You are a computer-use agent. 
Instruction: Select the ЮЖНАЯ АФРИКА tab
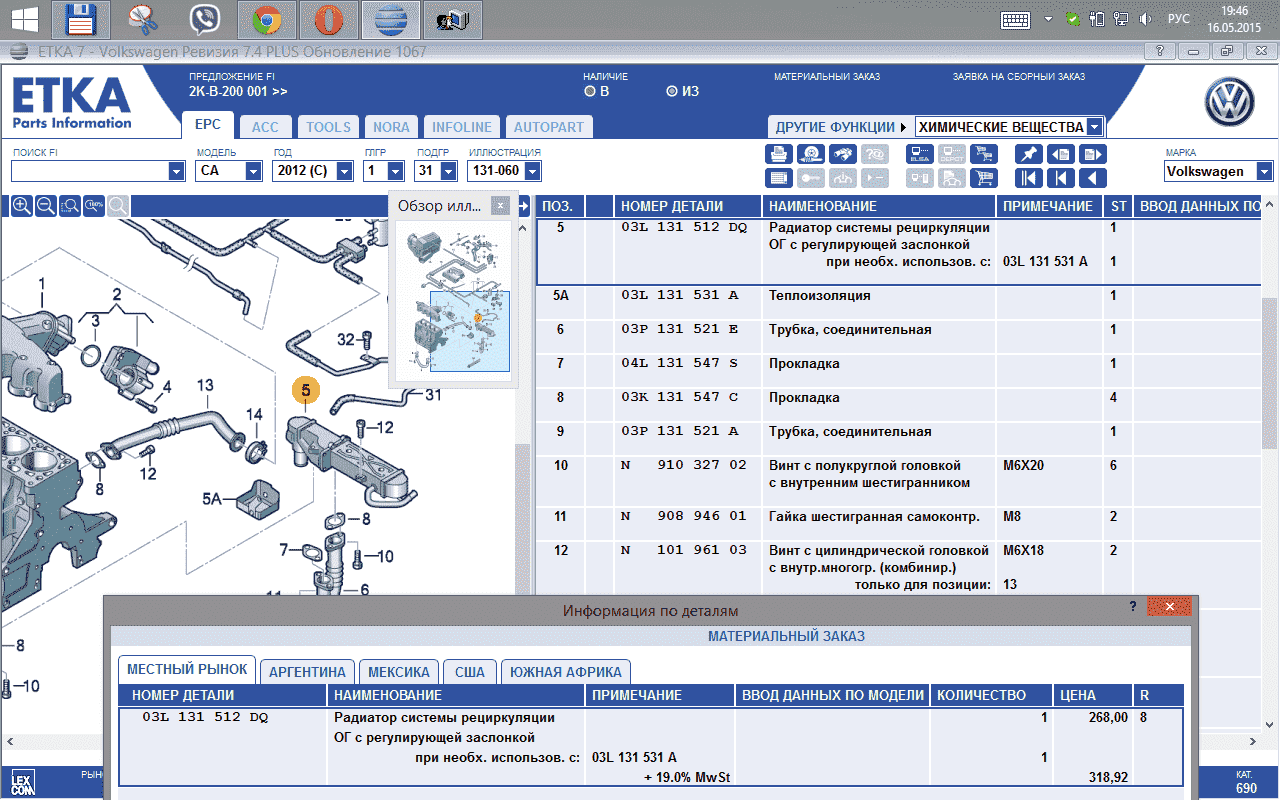(x=566, y=672)
